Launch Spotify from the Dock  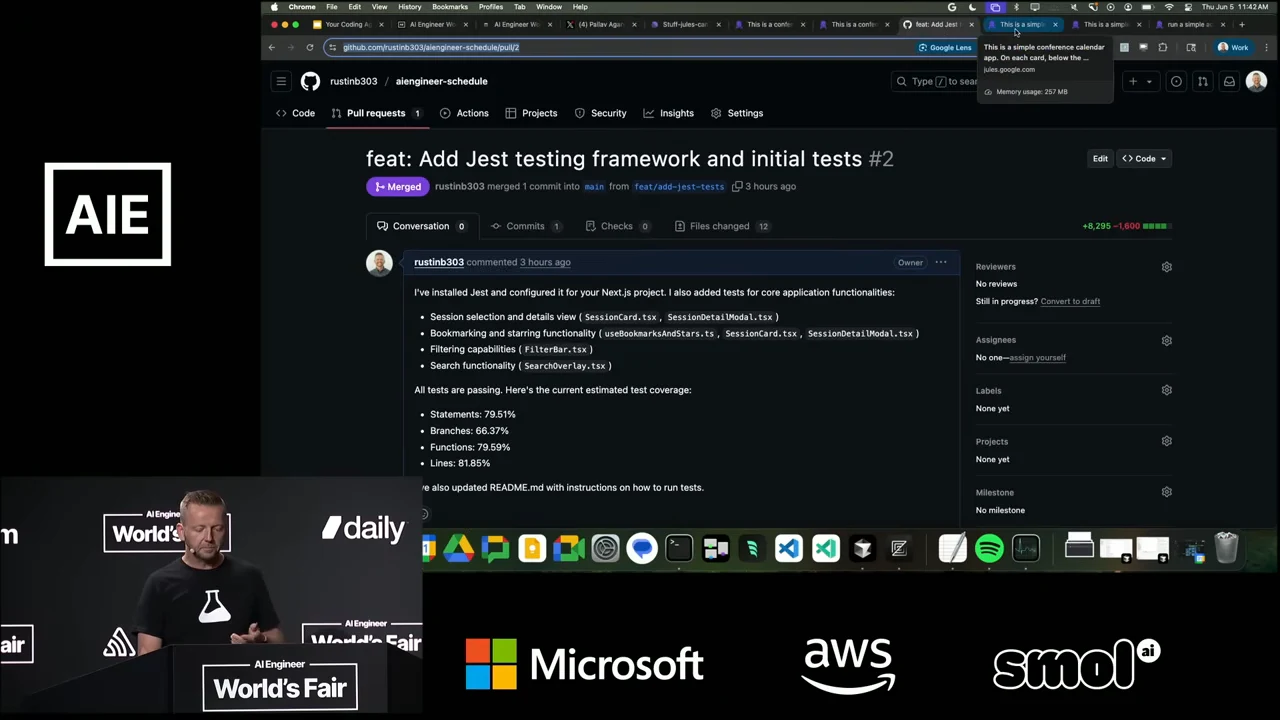(x=989, y=548)
